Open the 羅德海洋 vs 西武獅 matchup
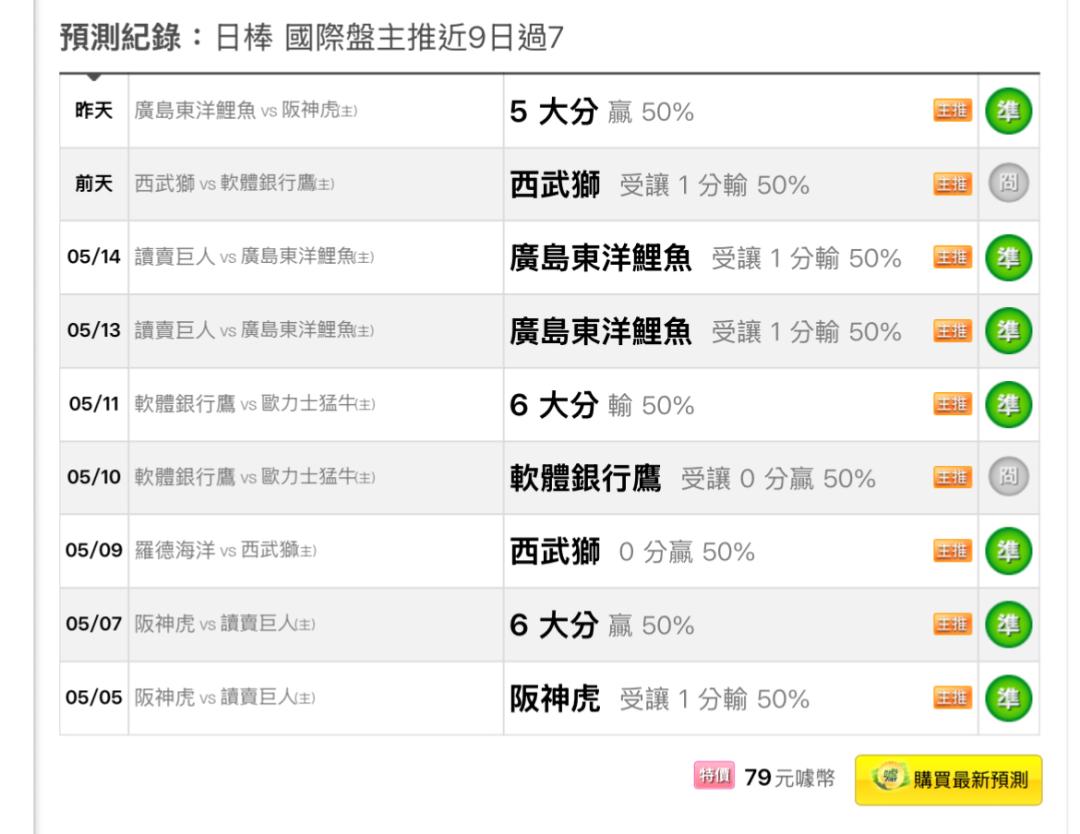Viewport: 1080px width, 834px height. [x=225, y=550]
